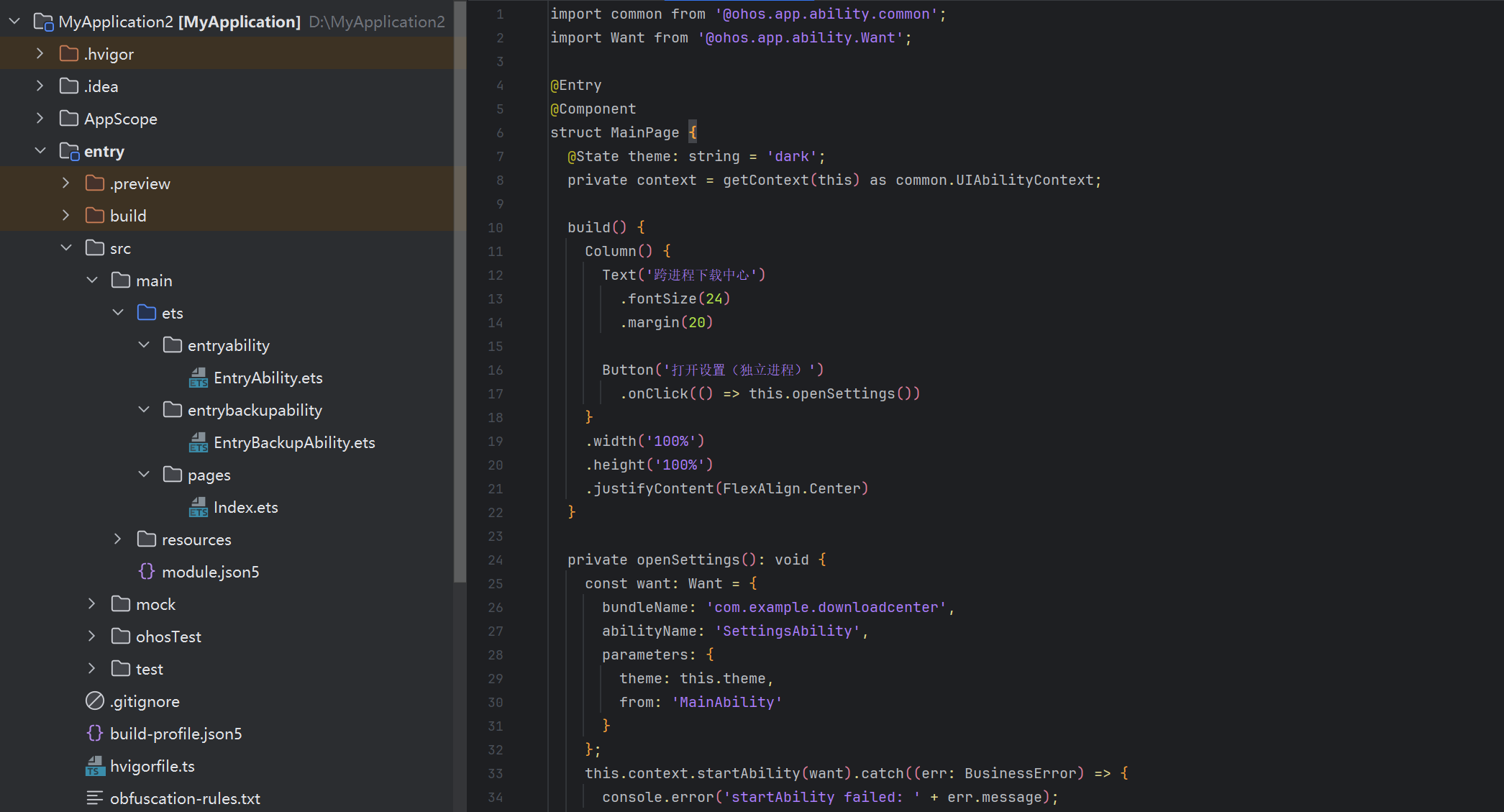Place cursor on 'struct MainPage' text

click(x=615, y=132)
